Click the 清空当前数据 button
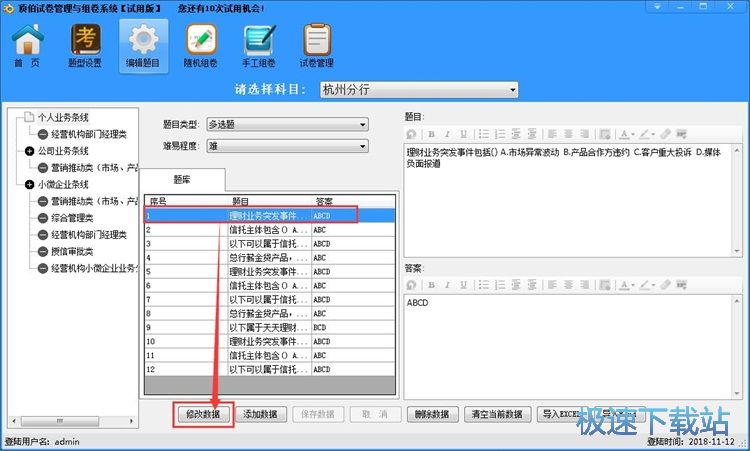 click(497, 414)
